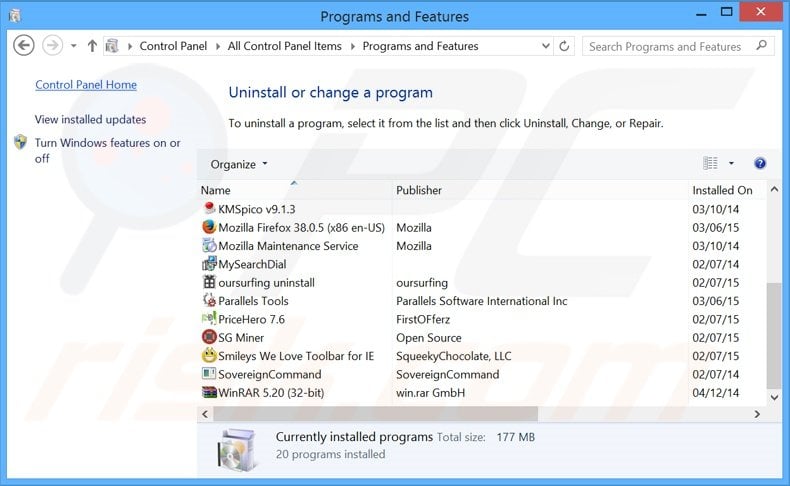790x486 pixels.
Task: Click the vertical scrollbar up arrow
Action: [x=774, y=189]
